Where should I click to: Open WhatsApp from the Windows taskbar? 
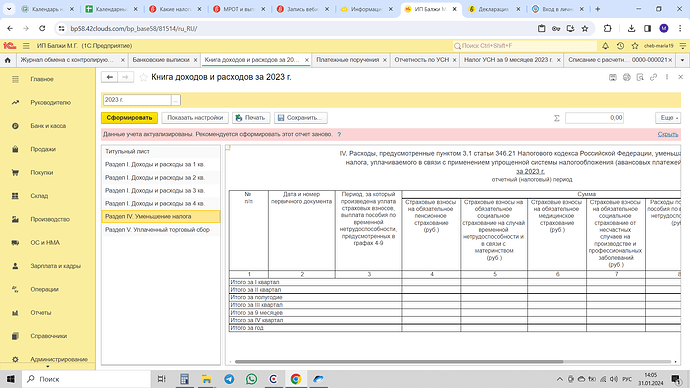251,379
